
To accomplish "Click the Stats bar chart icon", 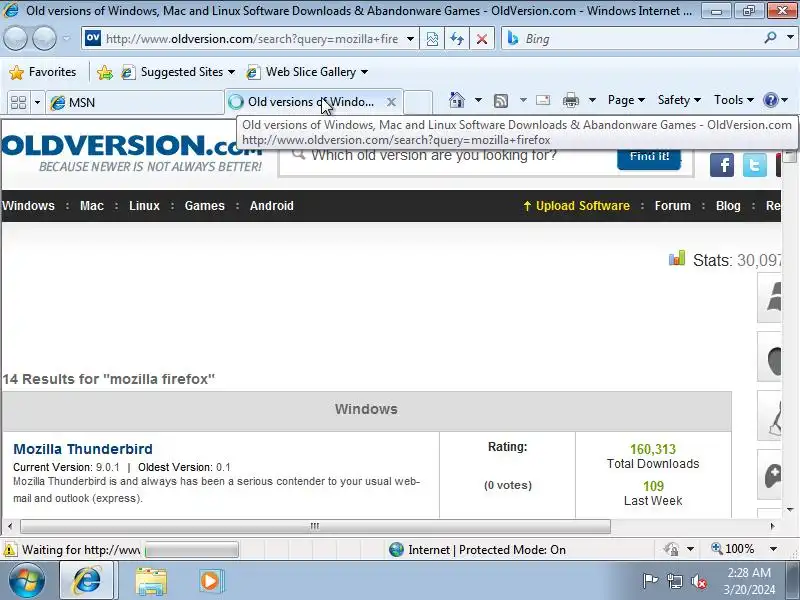I will point(677,259).
